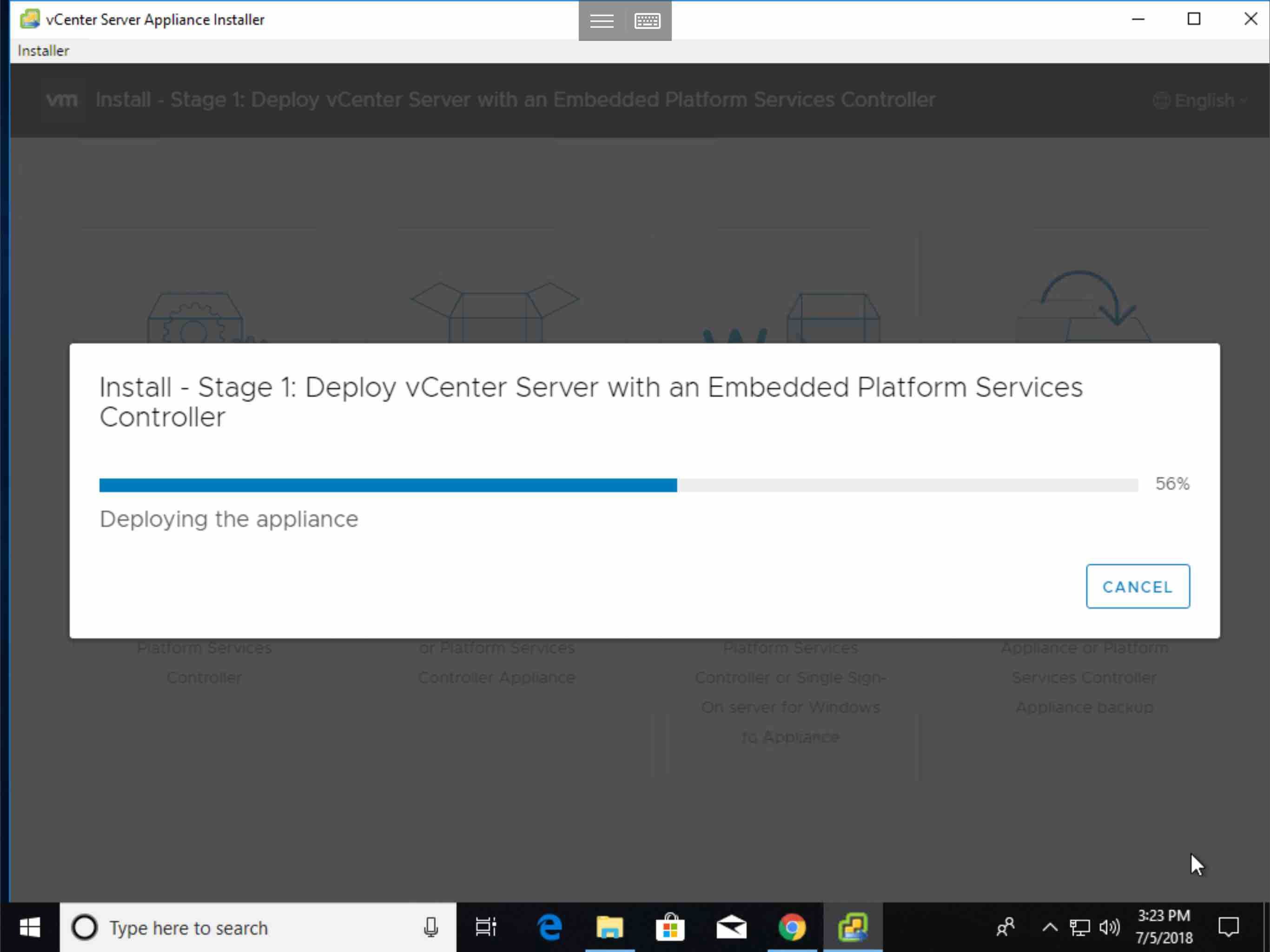Click the microphone icon in search box
This screenshot has height=952, width=1270.
point(430,927)
